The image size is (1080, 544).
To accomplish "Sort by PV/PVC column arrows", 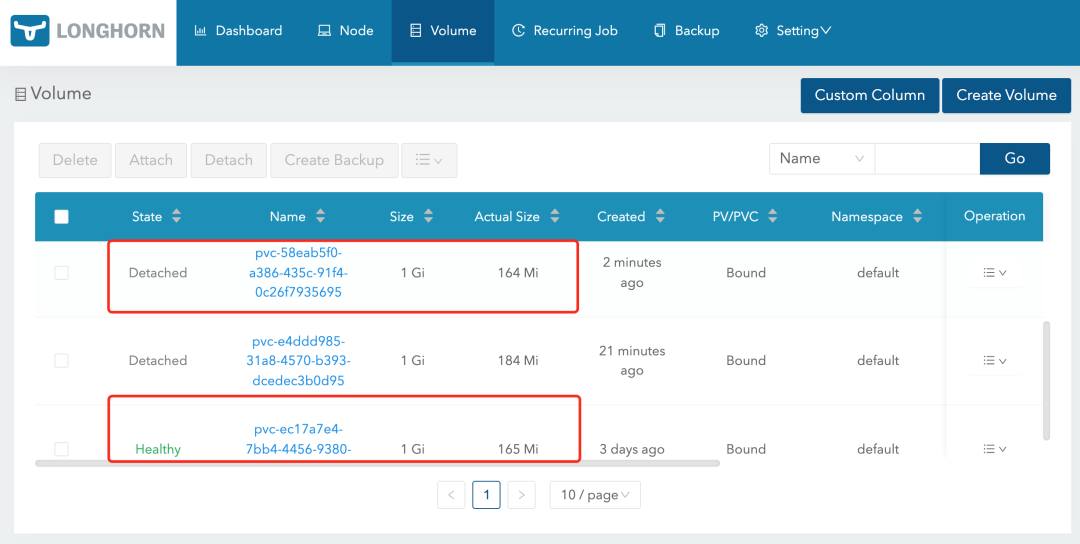I will pos(773,217).
